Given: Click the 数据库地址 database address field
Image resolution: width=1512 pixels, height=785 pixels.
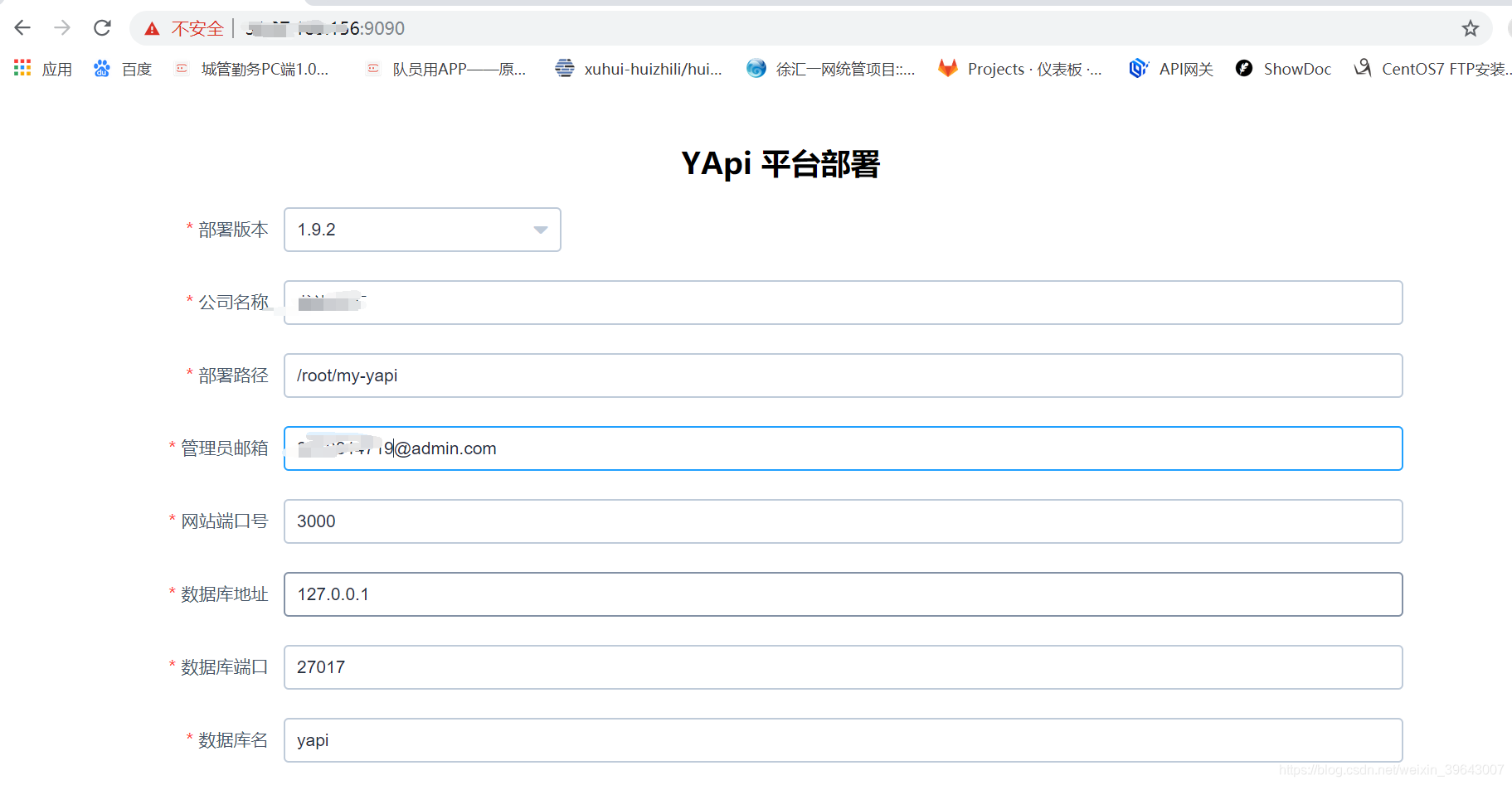Looking at the screenshot, I should (841, 594).
